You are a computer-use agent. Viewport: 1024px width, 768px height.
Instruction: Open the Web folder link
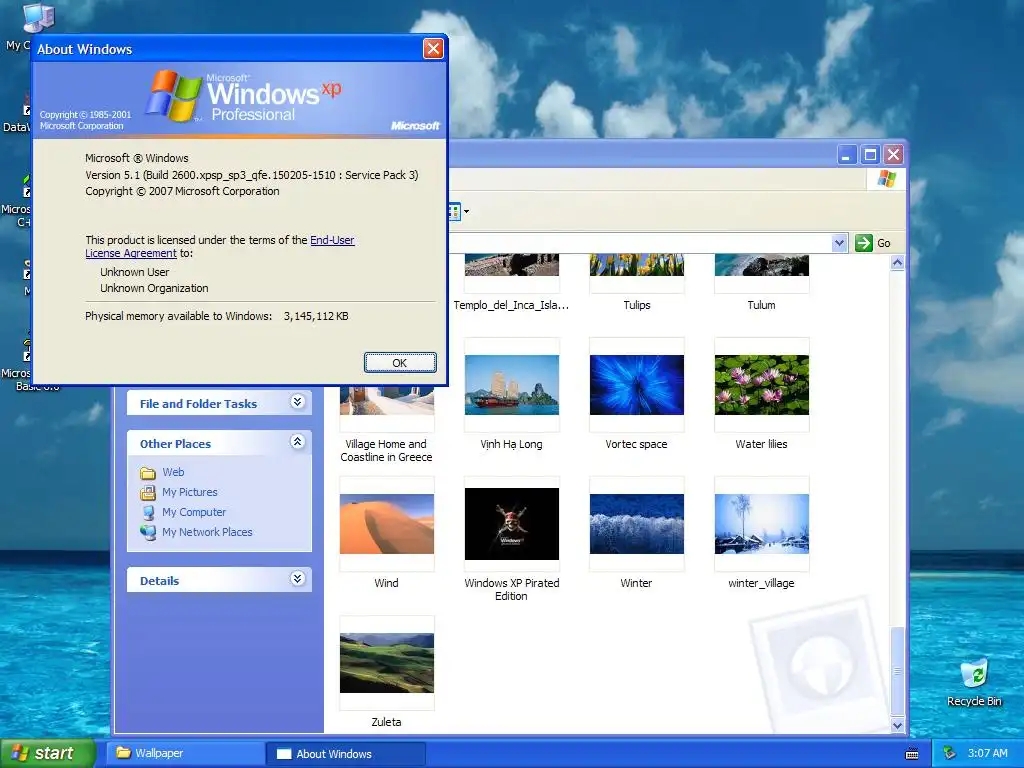pos(173,472)
